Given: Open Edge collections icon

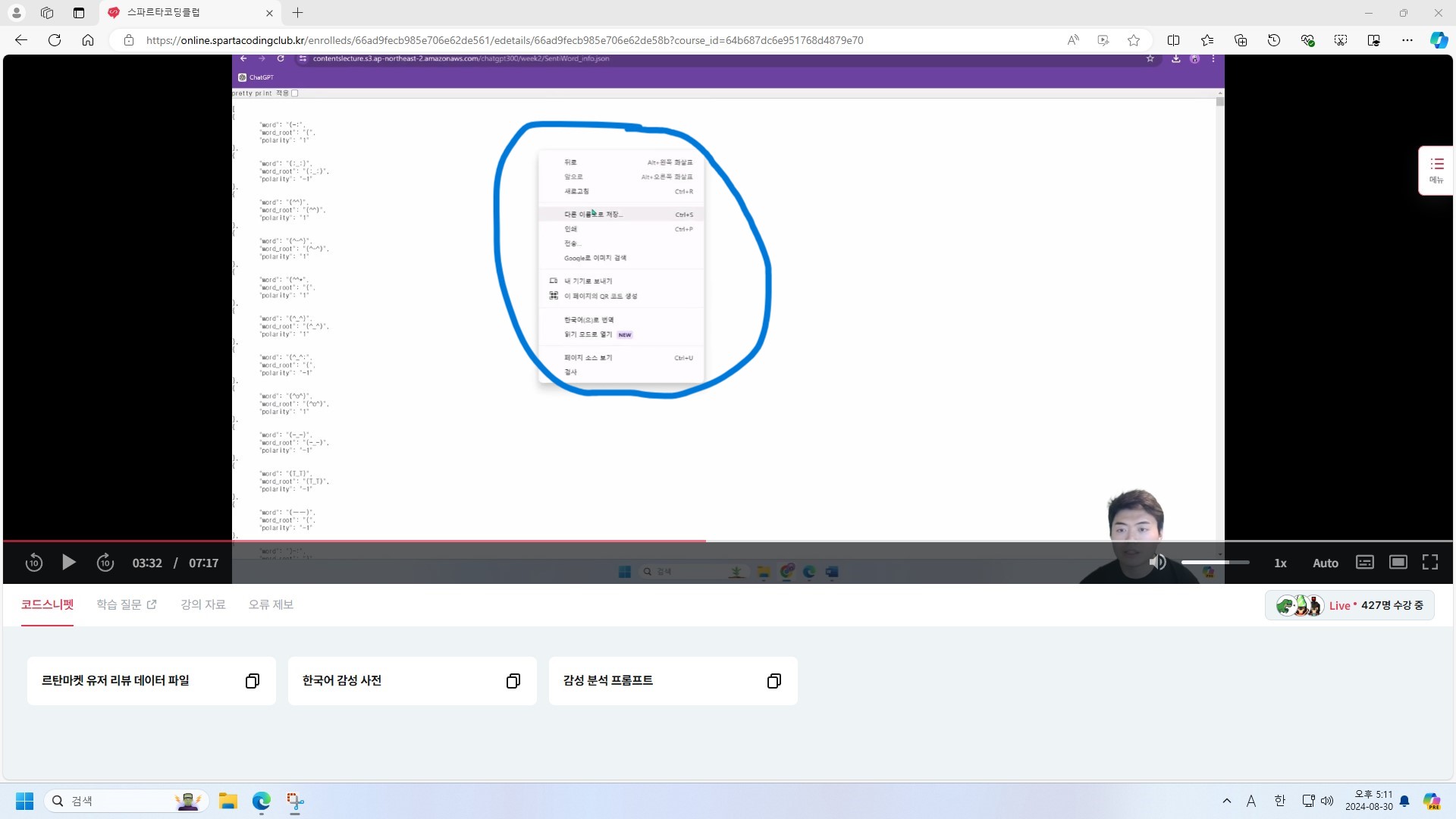Looking at the screenshot, I should [1241, 40].
